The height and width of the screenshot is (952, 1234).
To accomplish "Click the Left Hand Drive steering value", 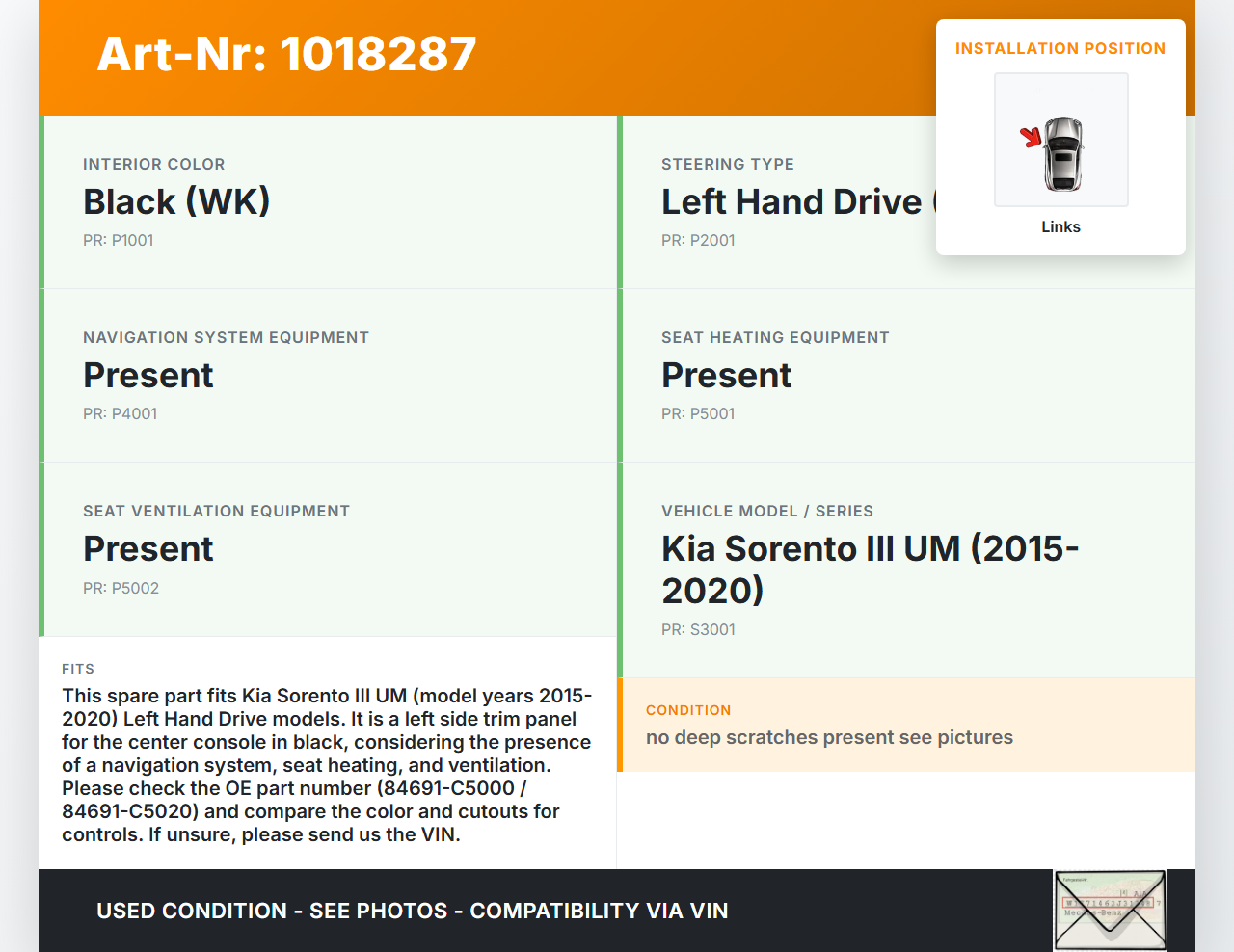I will point(791,201).
